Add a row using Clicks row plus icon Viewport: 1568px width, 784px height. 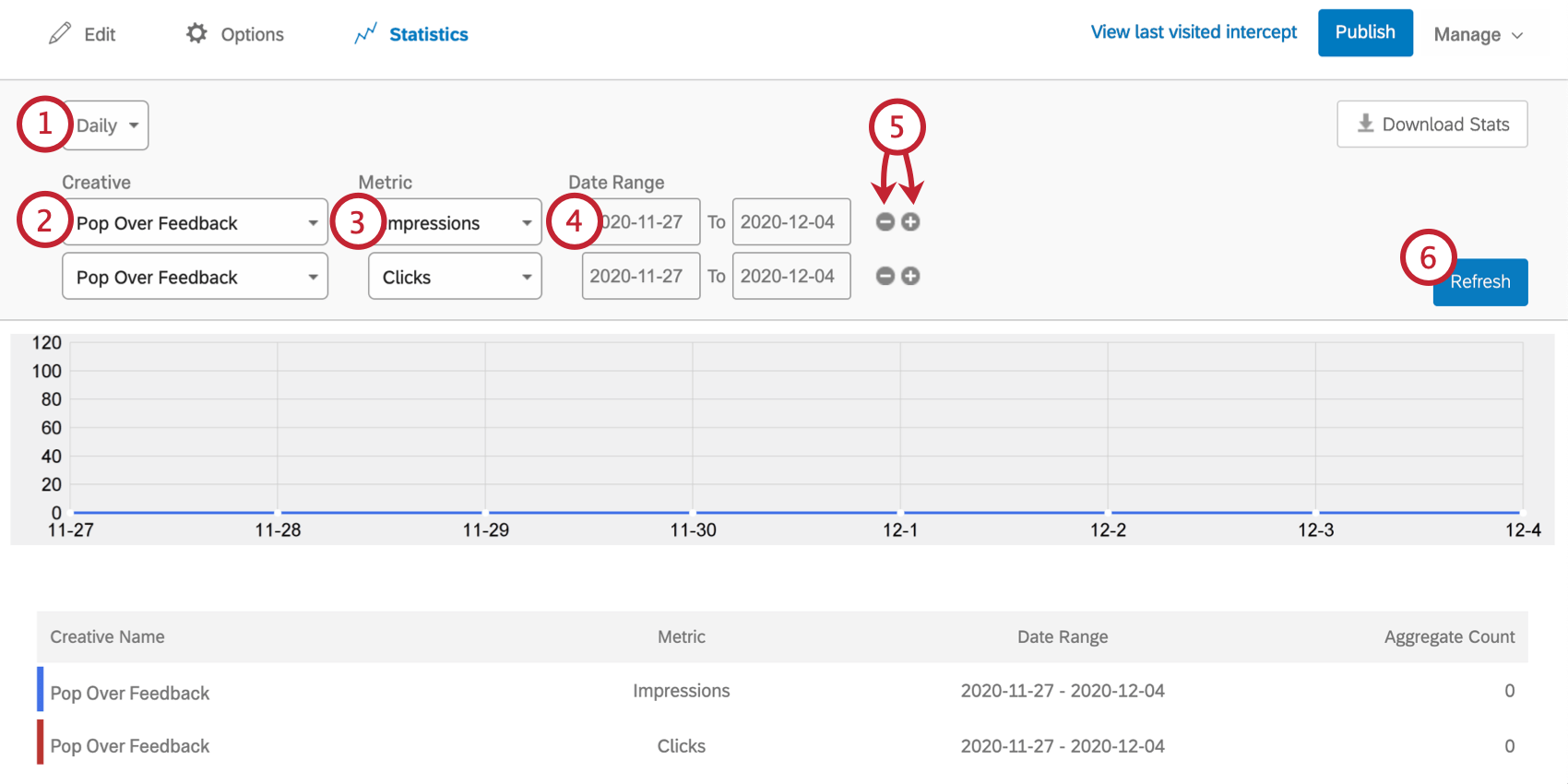pos(910,277)
